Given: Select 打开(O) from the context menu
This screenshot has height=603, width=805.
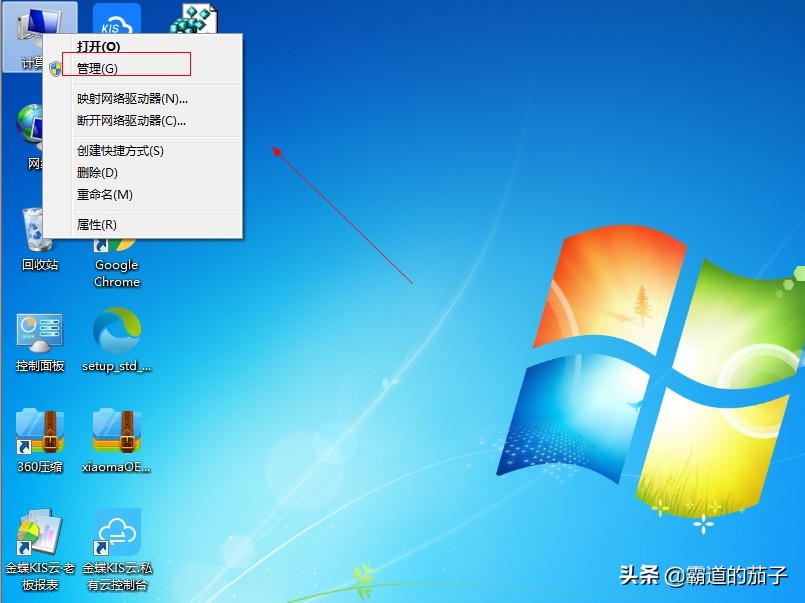Looking at the screenshot, I should tap(100, 45).
